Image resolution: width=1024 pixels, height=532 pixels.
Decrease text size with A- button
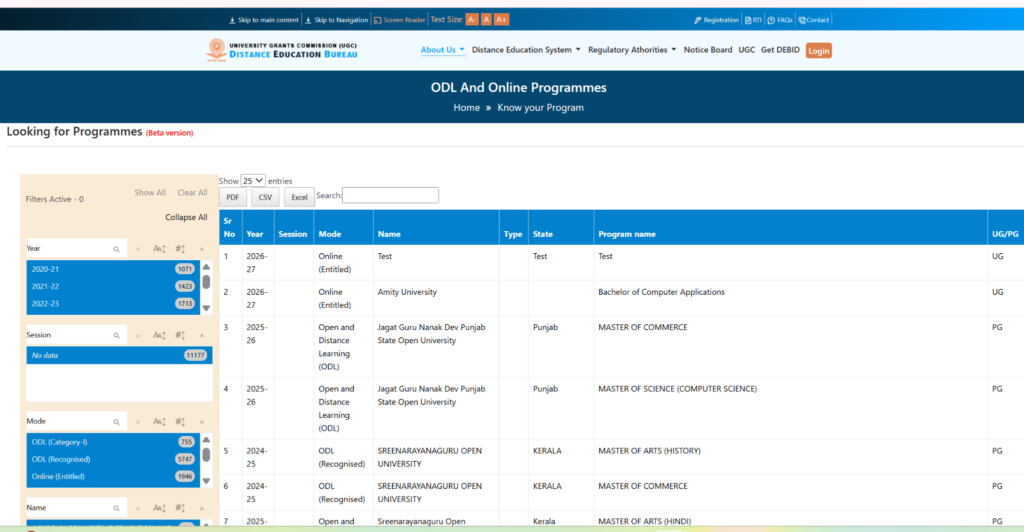coord(472,20)
